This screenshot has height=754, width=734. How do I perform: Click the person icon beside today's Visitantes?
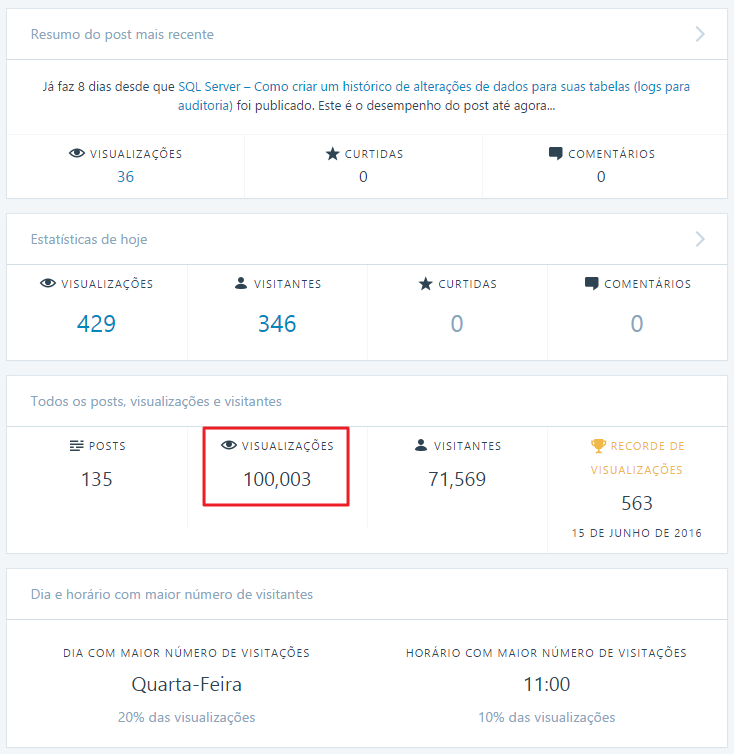click(x=241, y=283)
